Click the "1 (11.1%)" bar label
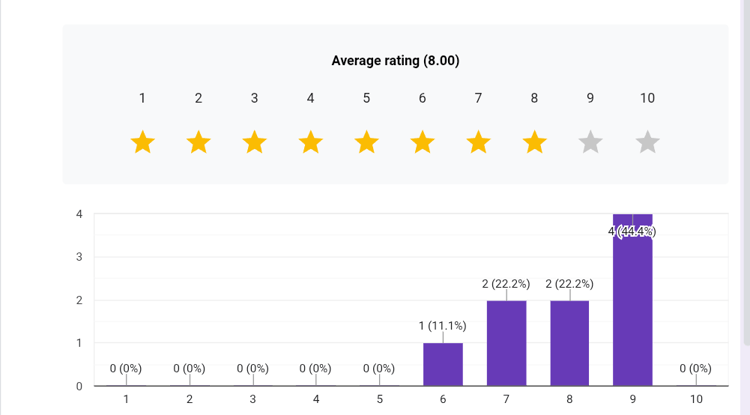This screenshot has width=750, height=415. (443, 326)
